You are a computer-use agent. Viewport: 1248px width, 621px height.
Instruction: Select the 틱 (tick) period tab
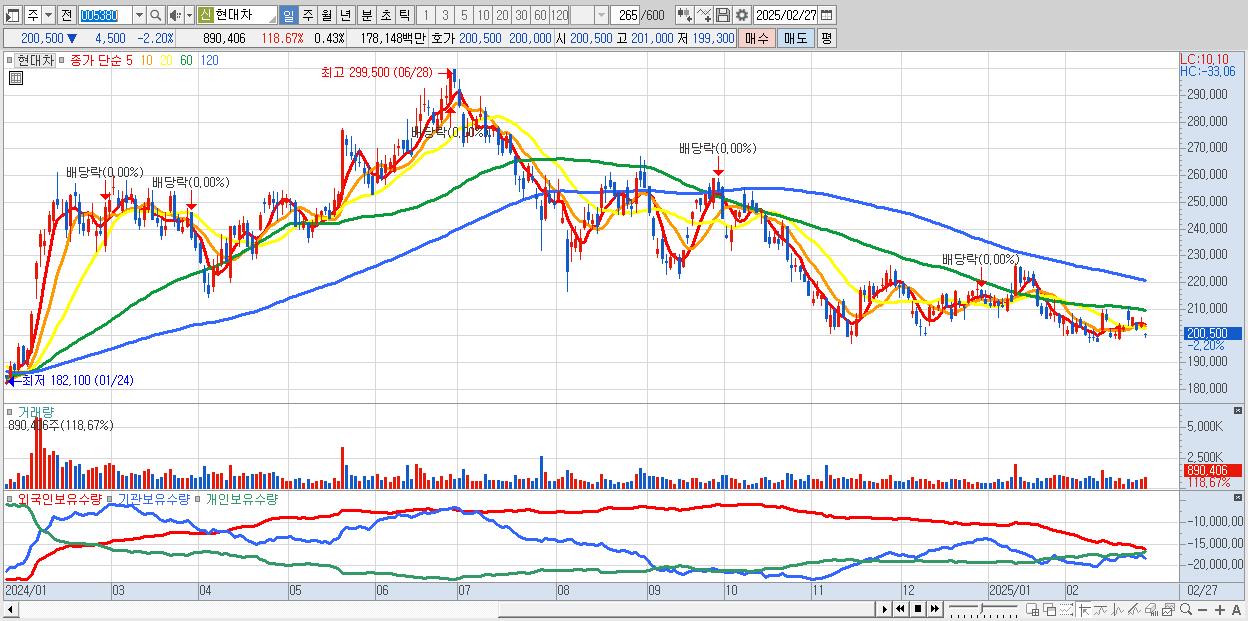tap(404, 15)
